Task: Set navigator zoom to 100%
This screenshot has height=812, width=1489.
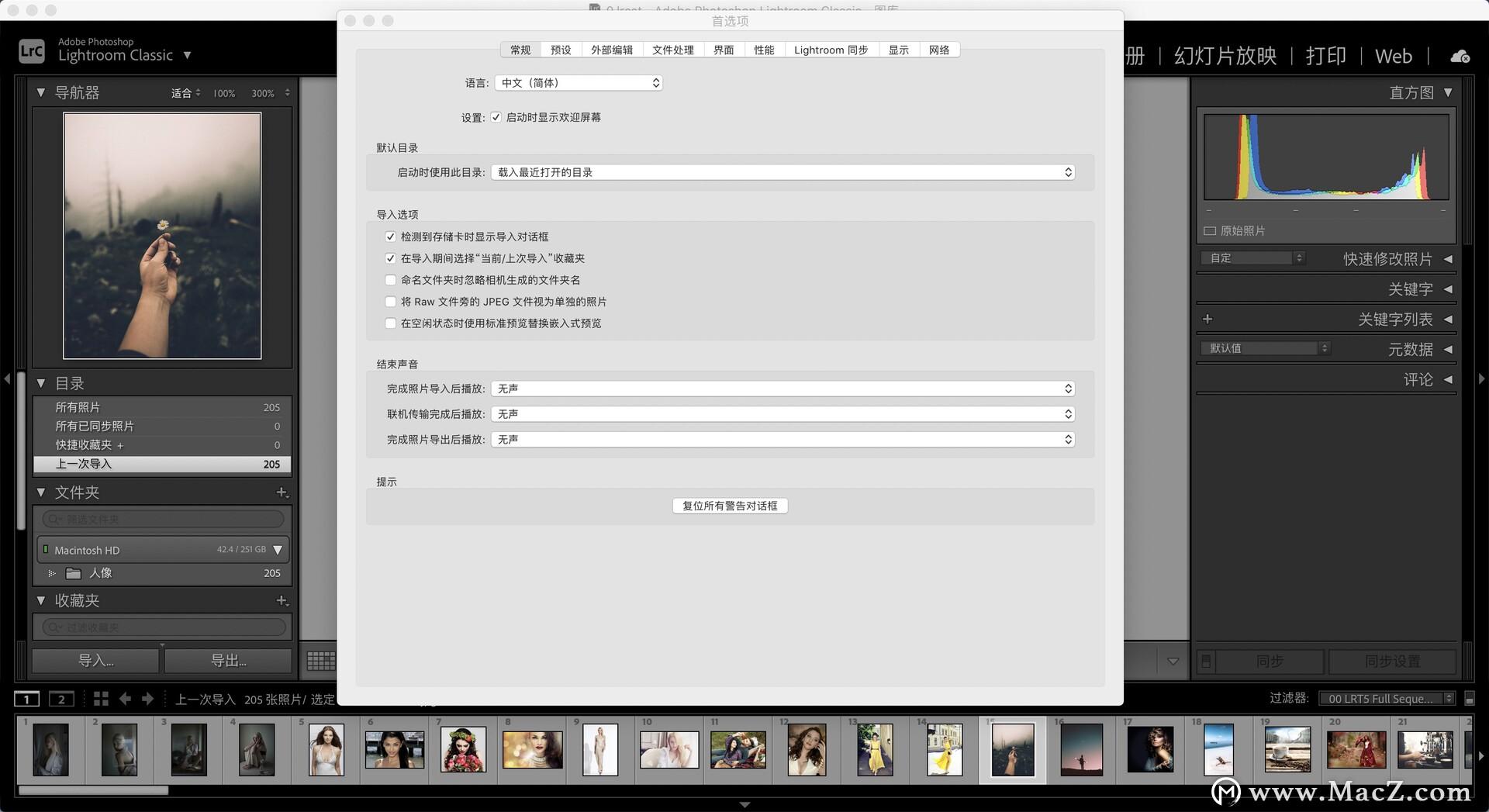Action: click(x=224, y=93)
